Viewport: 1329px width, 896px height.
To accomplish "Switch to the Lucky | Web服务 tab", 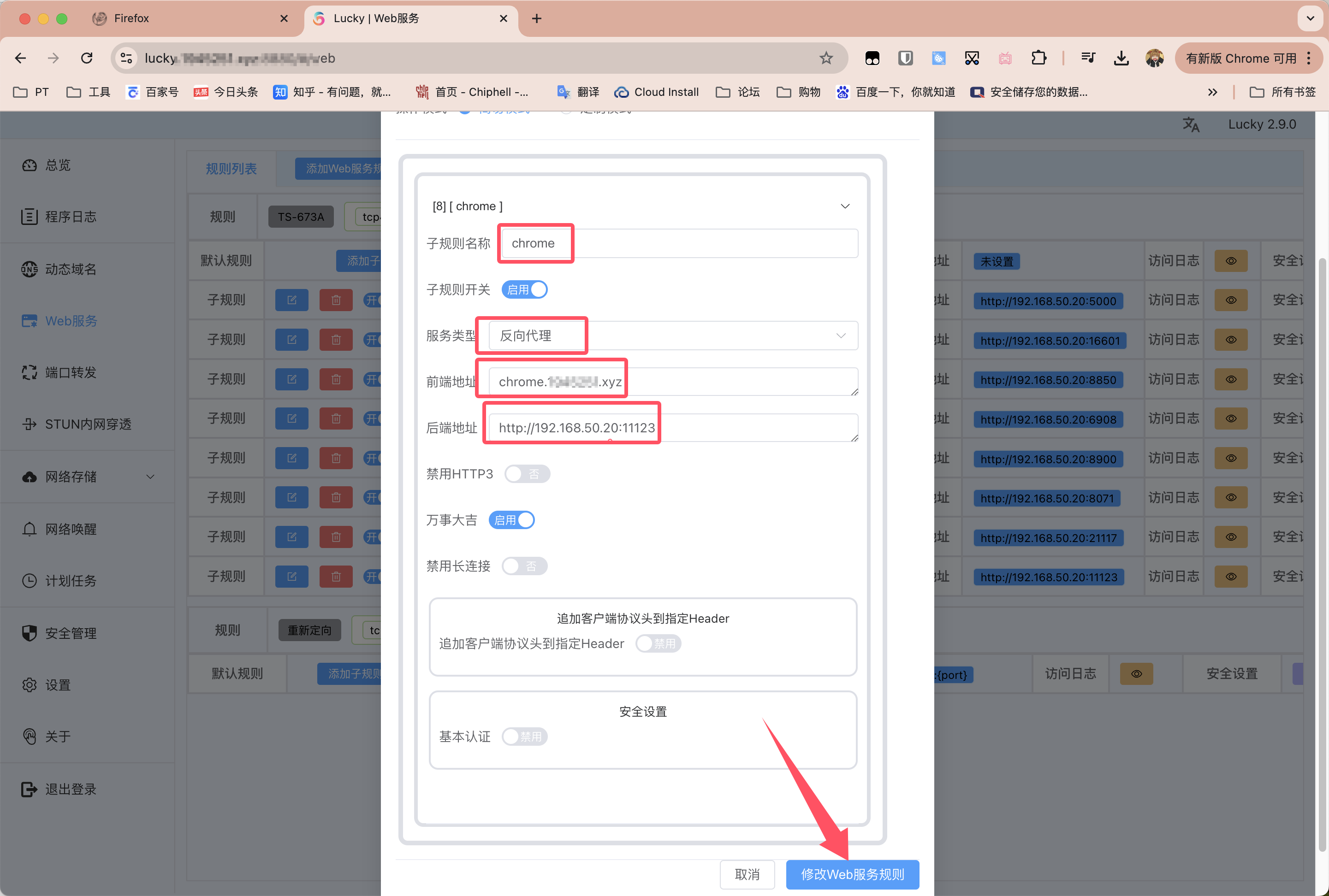I will click(x=410, y=18).
